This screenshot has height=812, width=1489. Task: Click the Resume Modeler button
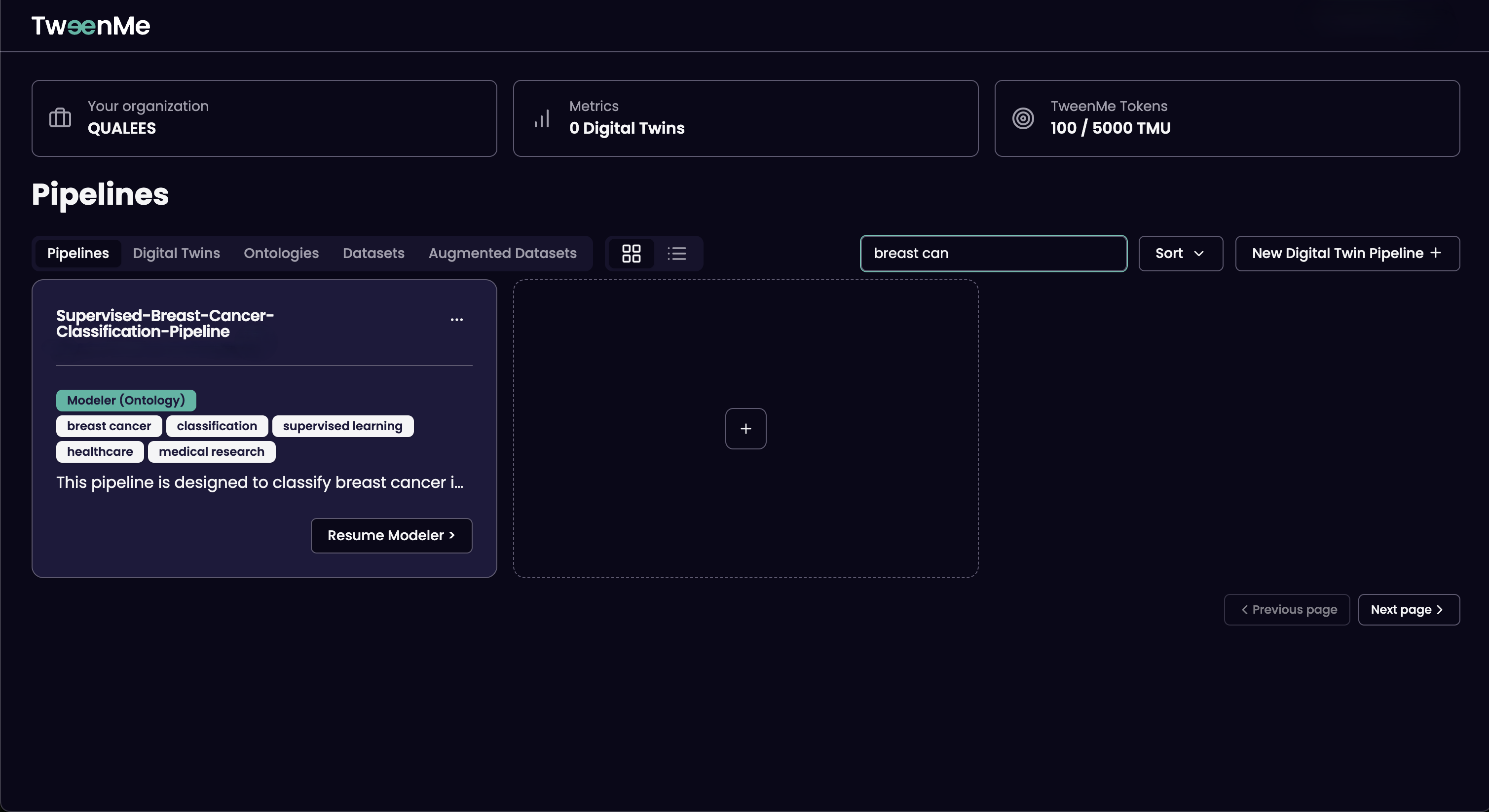[x=391, y=536]
